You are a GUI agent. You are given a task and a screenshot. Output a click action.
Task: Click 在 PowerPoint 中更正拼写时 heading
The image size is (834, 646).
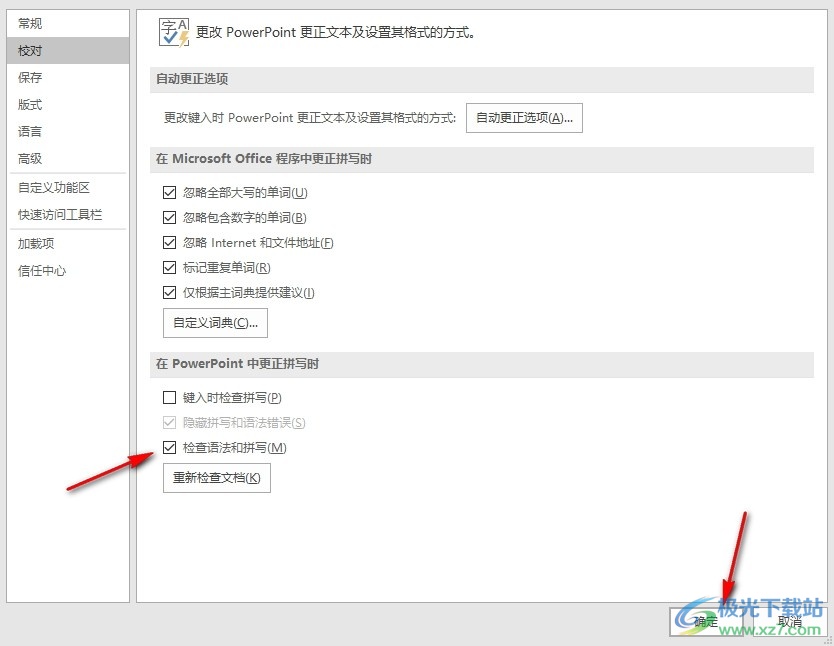pyautogui.click(x=237, y=364)
